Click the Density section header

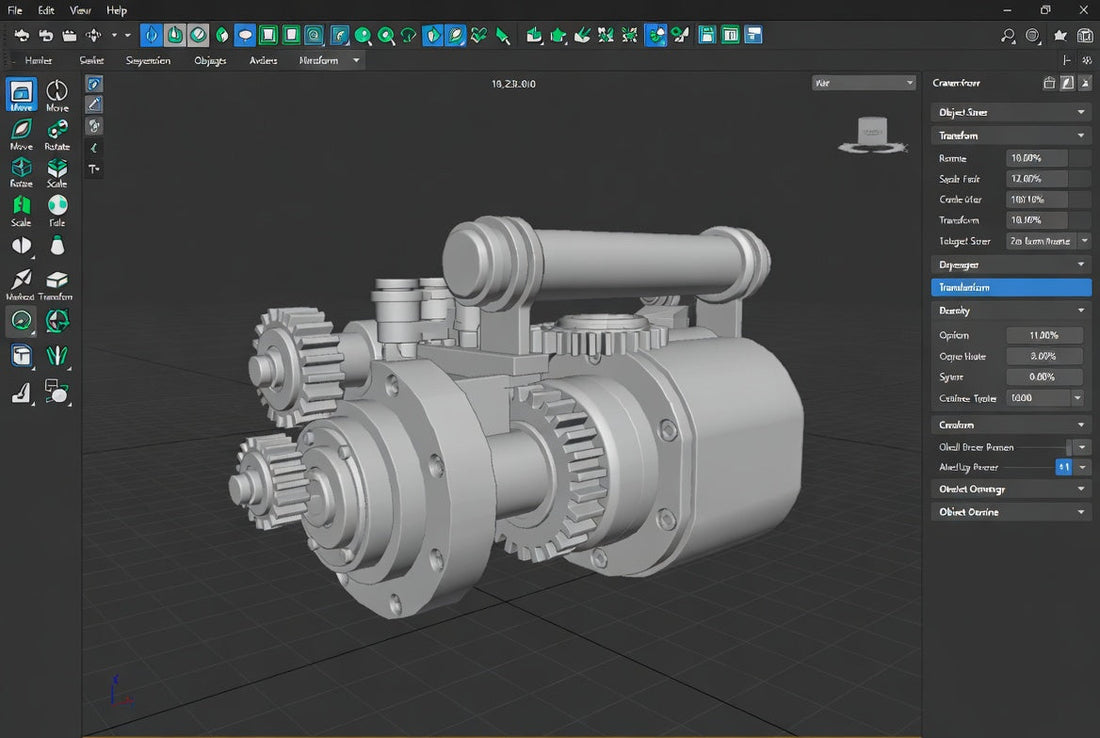[x=1010, y=310]
